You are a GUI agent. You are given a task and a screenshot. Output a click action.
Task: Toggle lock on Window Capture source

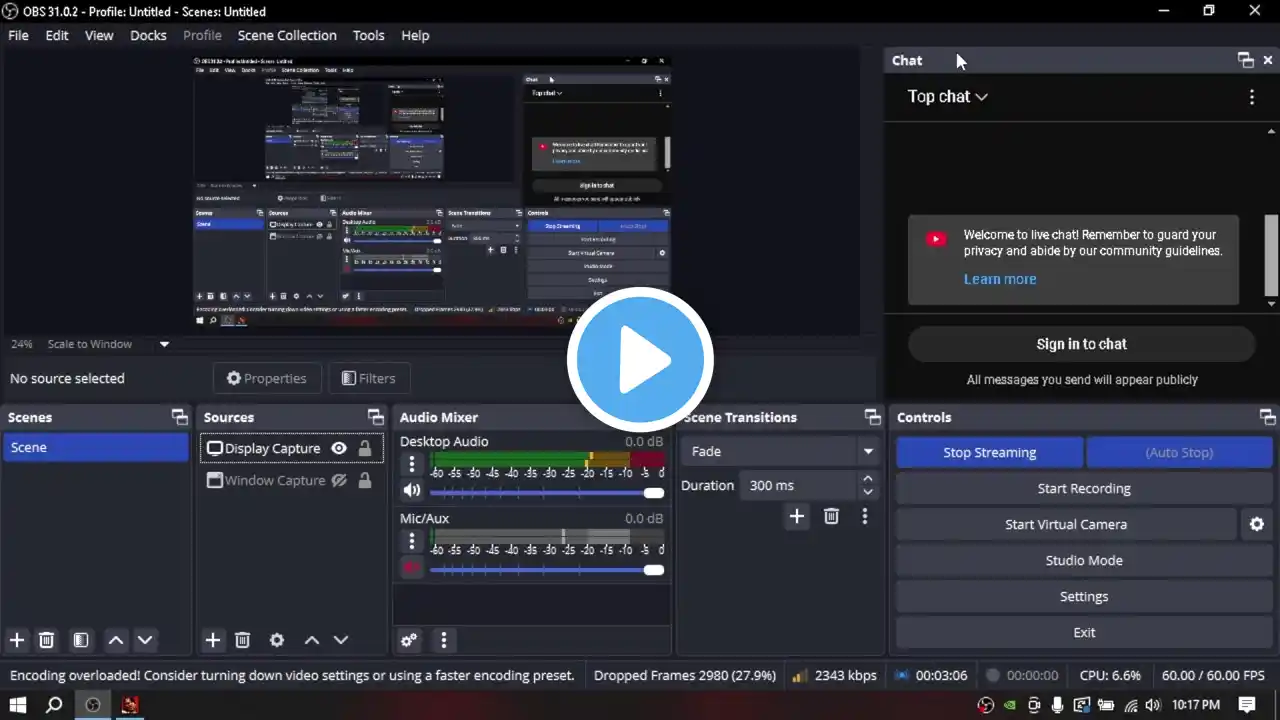(365, 480)
